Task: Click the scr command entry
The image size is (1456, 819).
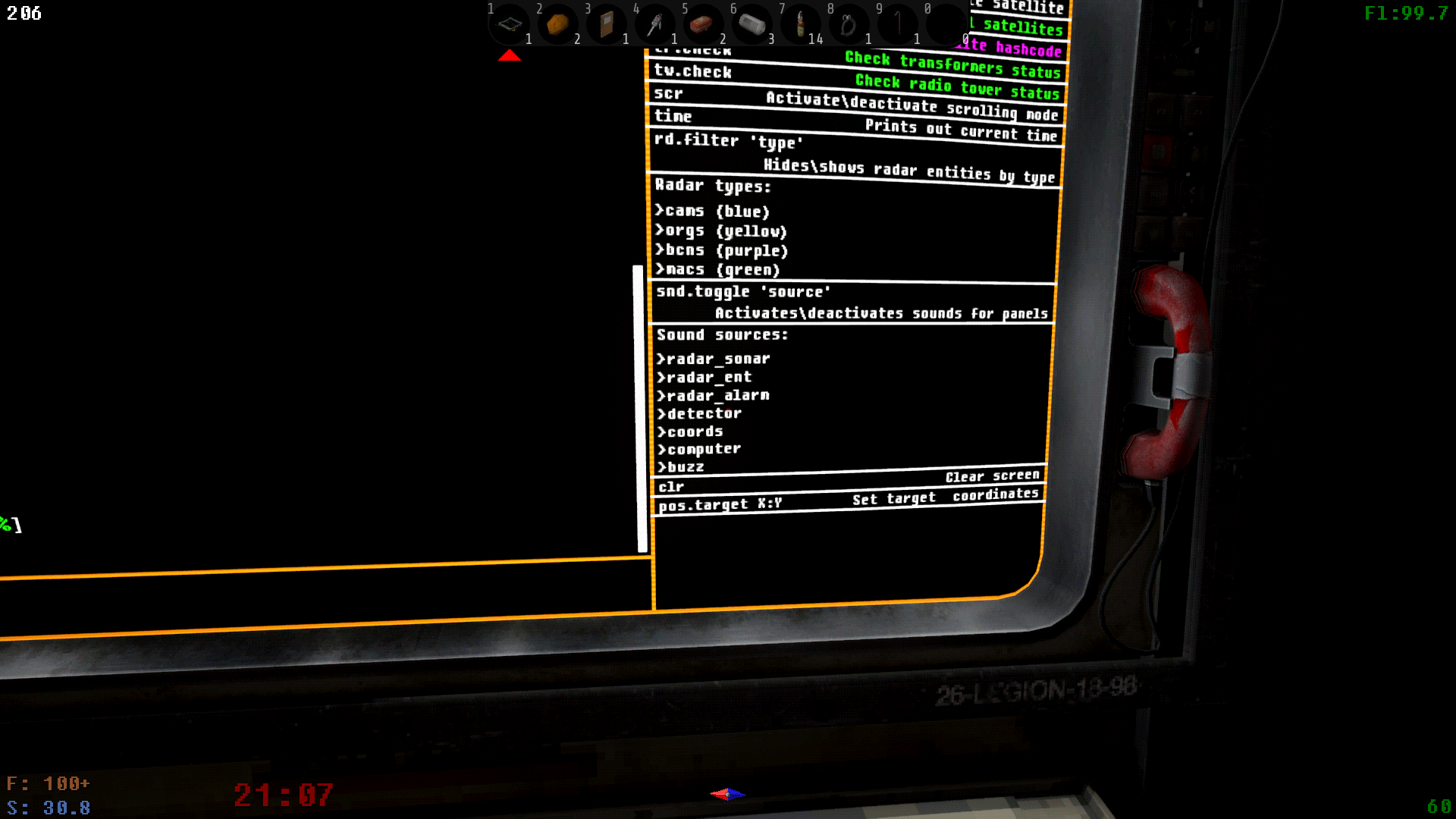Action: click(668, 93)
